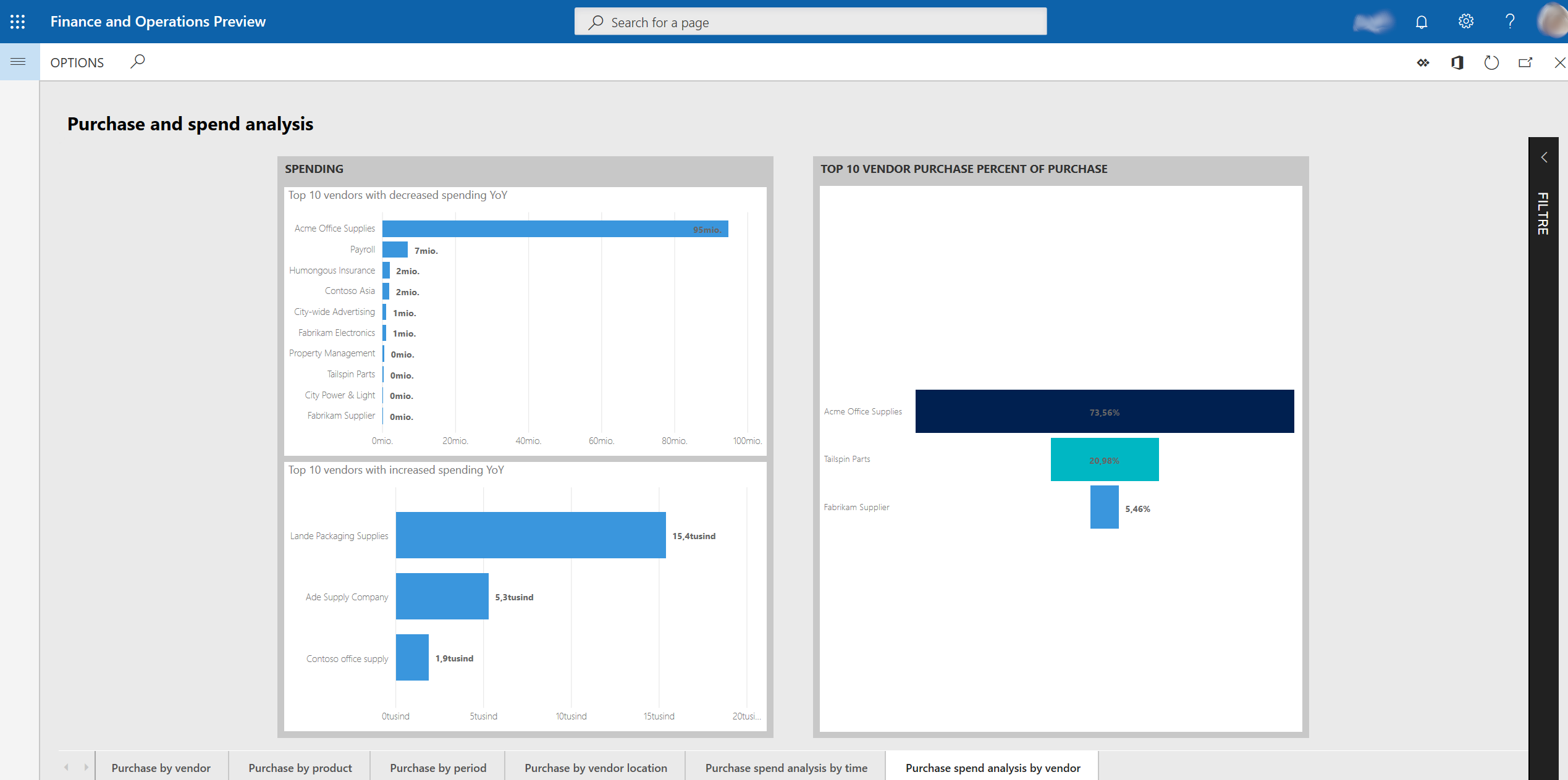Switch to Purchase by product tab
This screenshot has height=780, width=1568.
coord(300,767)
